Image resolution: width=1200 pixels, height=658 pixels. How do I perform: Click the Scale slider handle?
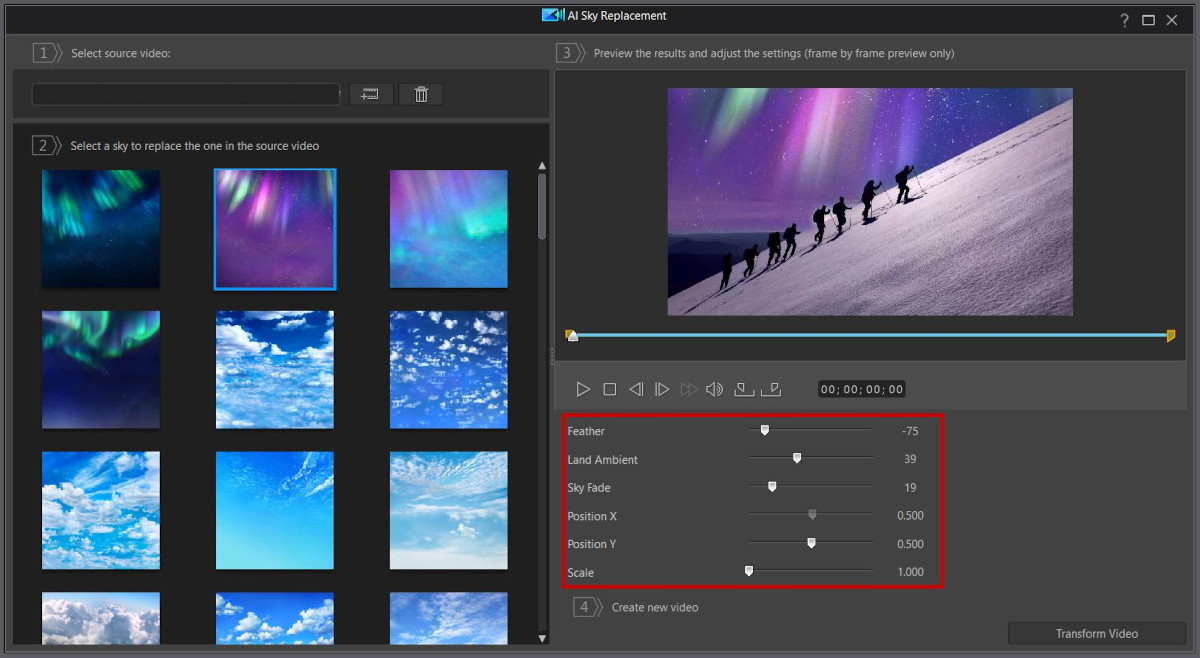748,570
